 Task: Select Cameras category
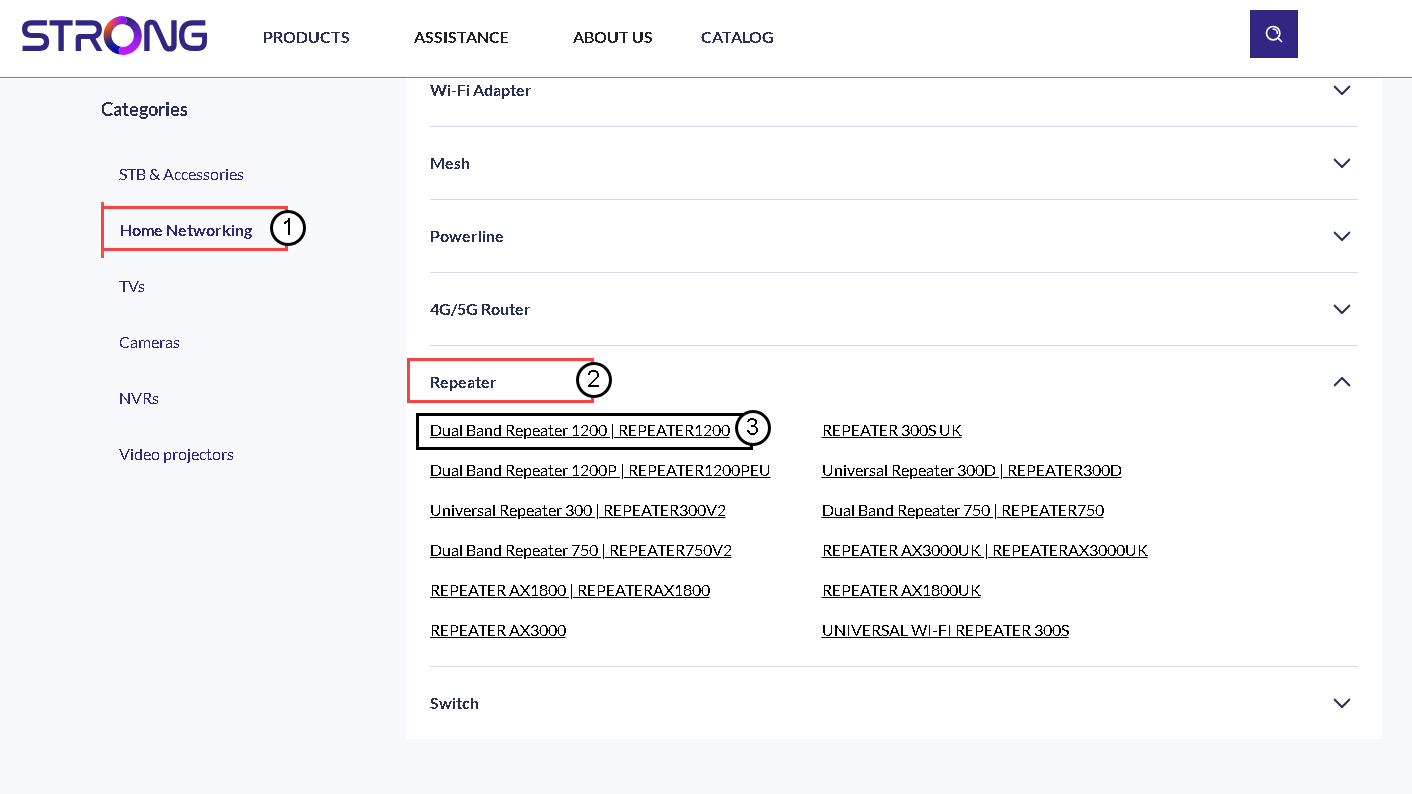coord(149,342)
